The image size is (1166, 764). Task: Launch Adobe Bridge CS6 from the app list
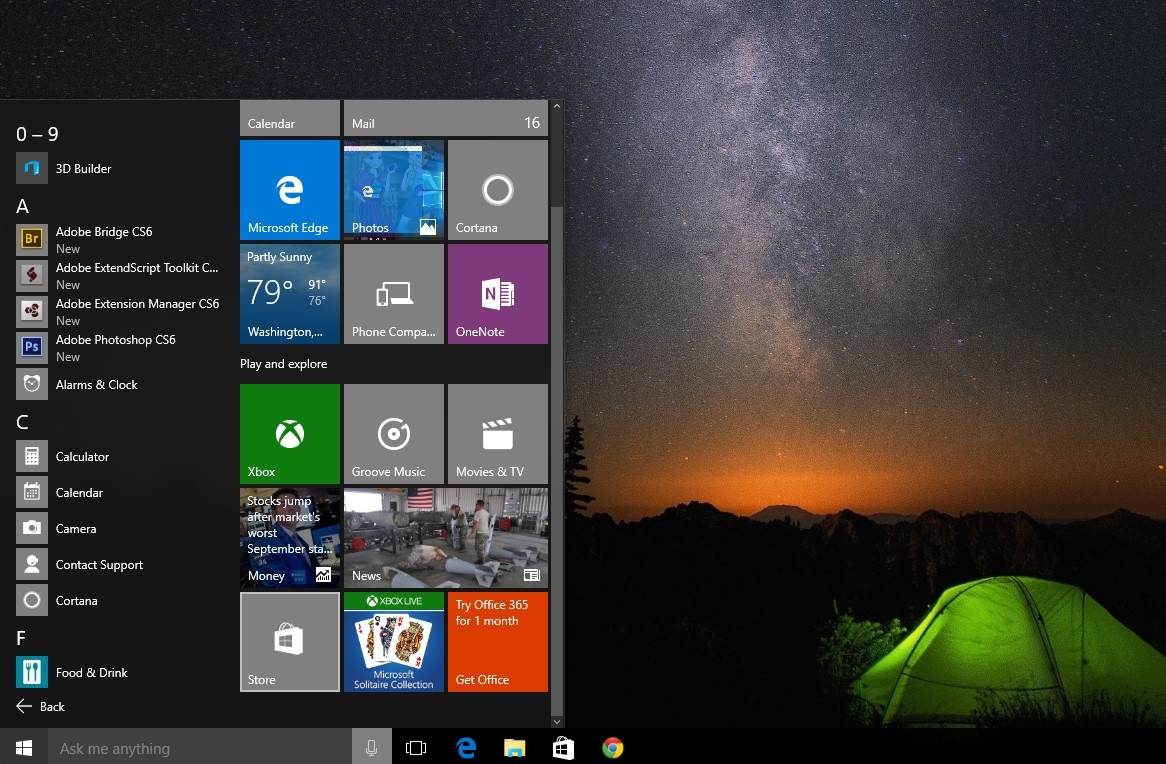(x=119, y=240)
